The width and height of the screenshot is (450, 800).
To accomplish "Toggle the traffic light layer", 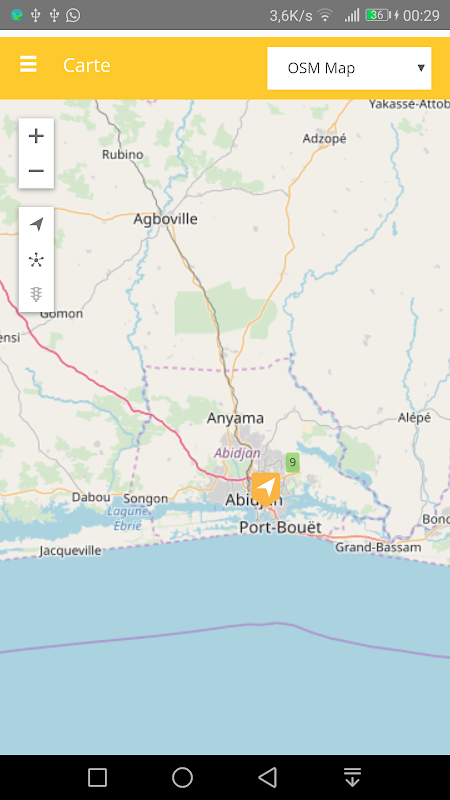I will coord(36,294).
